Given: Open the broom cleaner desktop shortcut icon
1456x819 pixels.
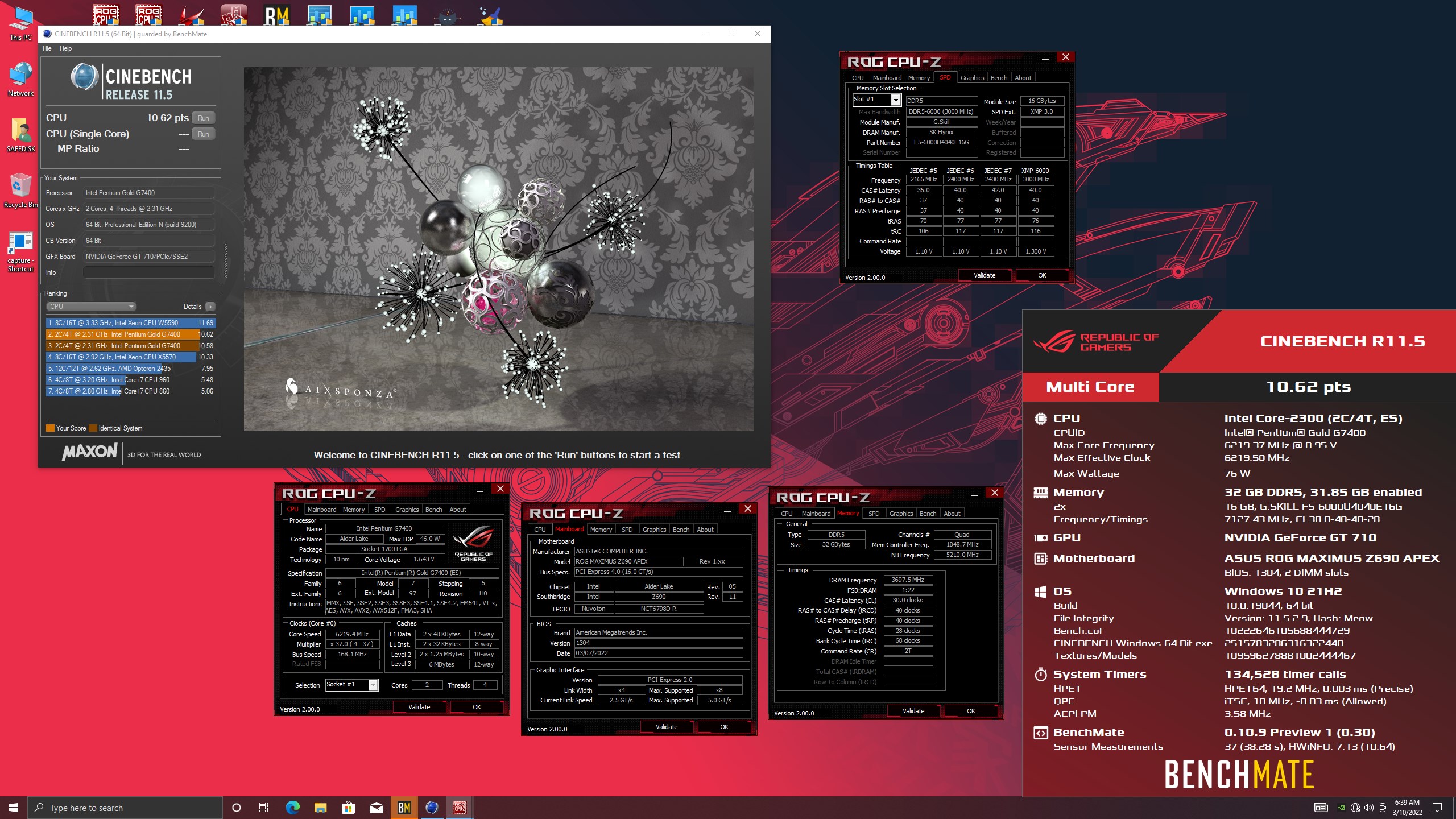Looking at the screenshot, I should pos(490,15).
